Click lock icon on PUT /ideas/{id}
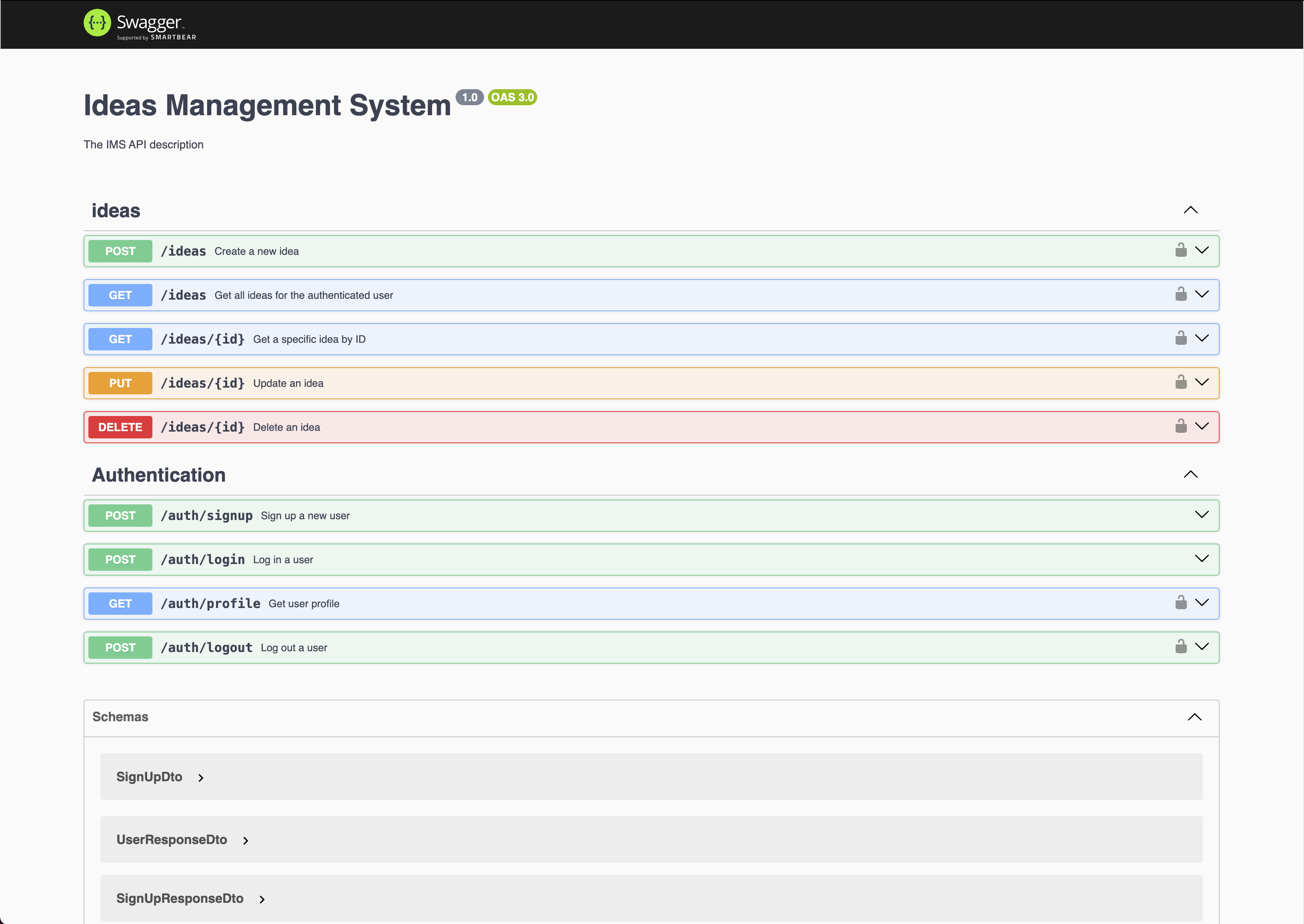 click(1180, 382)
